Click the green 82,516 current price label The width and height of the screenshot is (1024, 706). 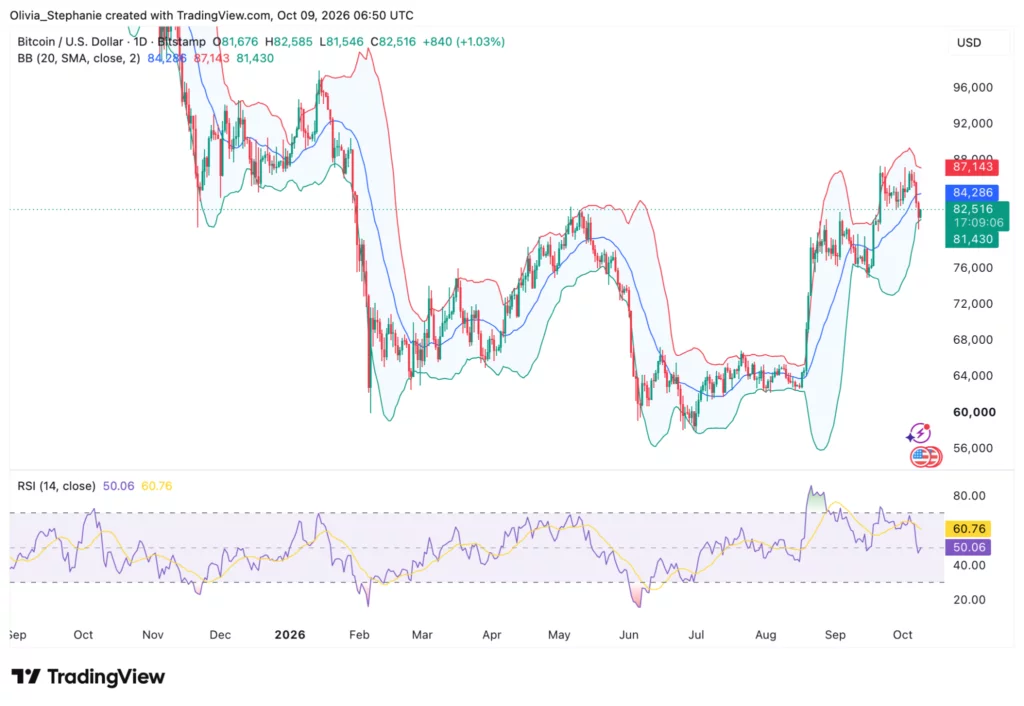[973, 209]
